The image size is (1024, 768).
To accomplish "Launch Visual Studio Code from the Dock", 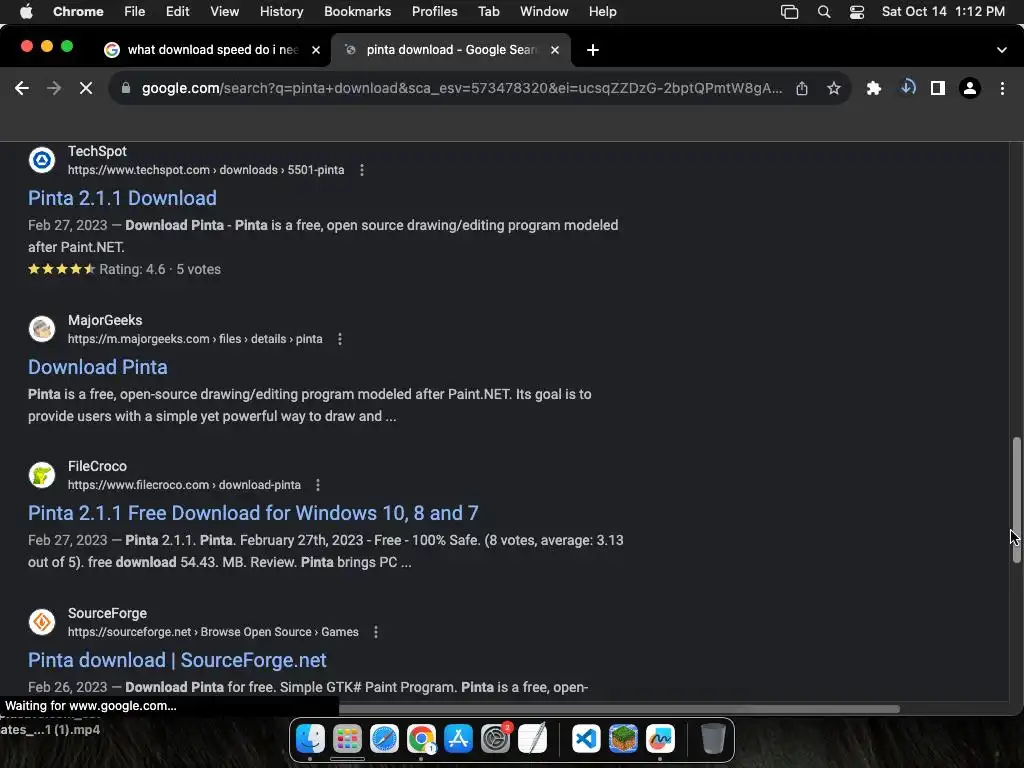I will [586, 739].
